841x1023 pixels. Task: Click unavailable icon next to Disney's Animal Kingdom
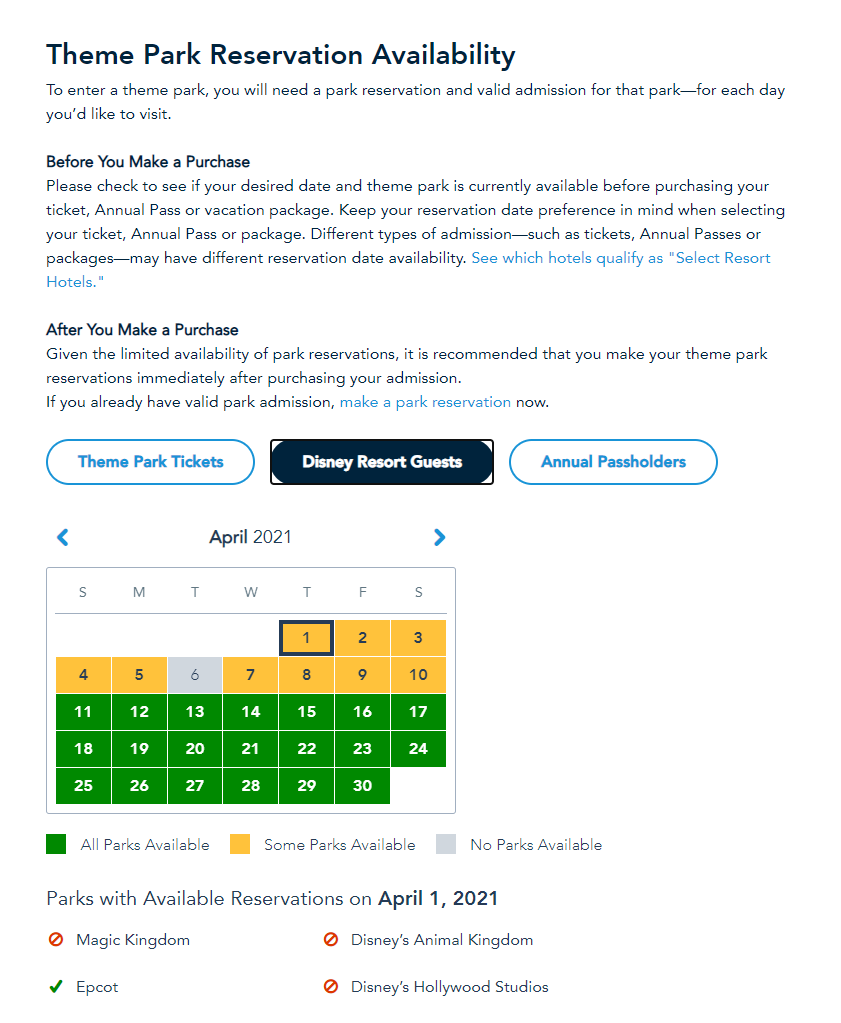pos(331,940)
